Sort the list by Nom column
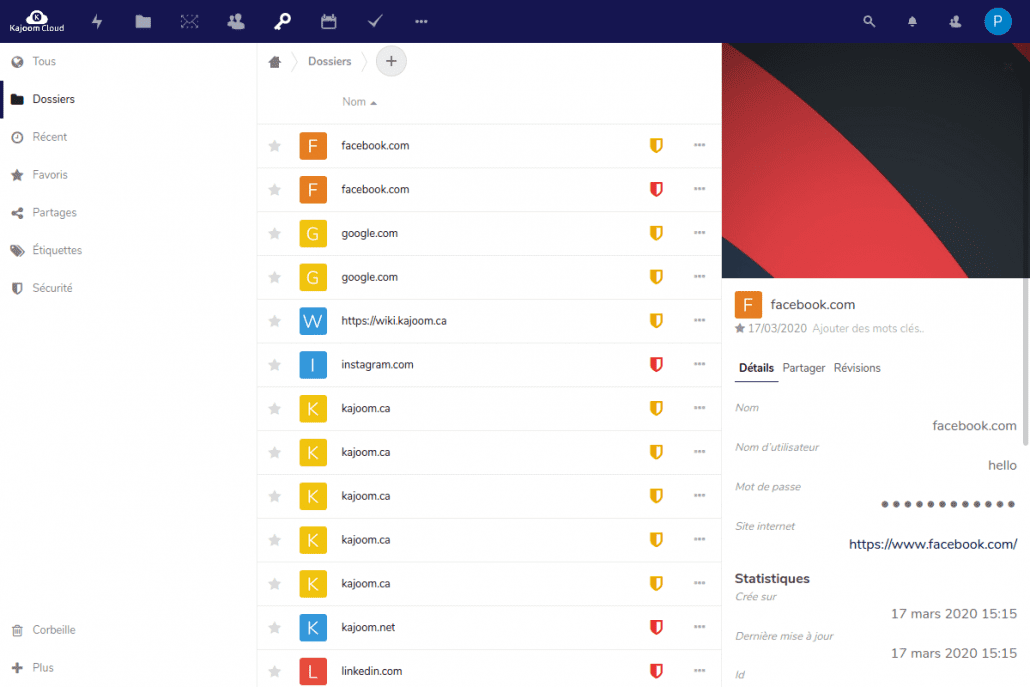The height and width of the screenshot is (687, 1030). [x=359, y=102]
